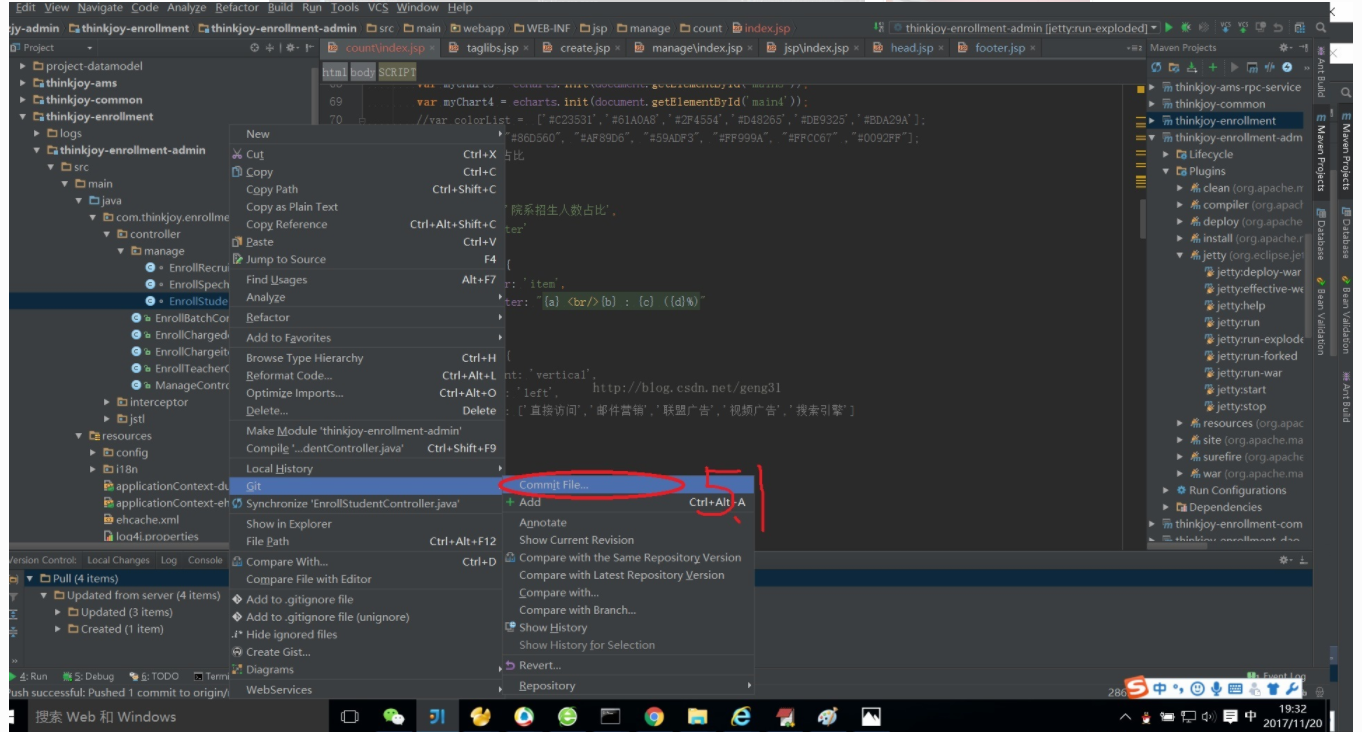Open Sogou soft keyboard icon

1235,688
